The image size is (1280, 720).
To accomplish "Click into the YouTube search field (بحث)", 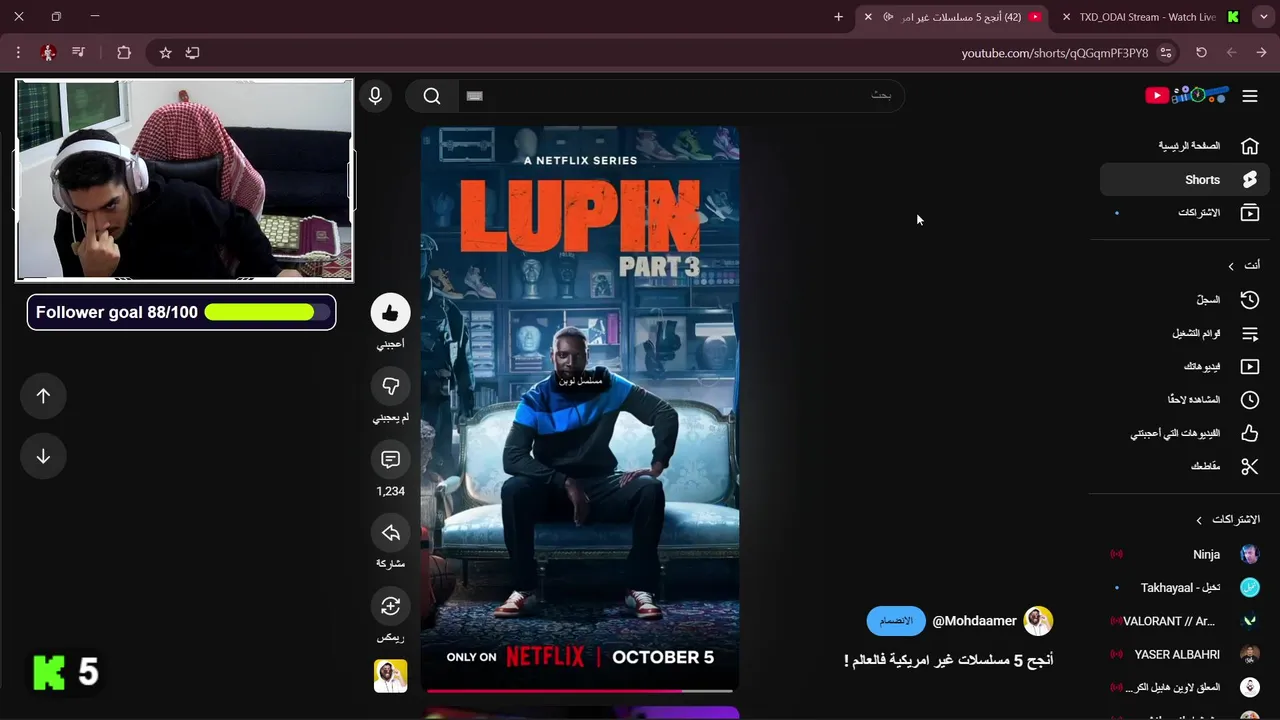I will (x=682, y=96).
